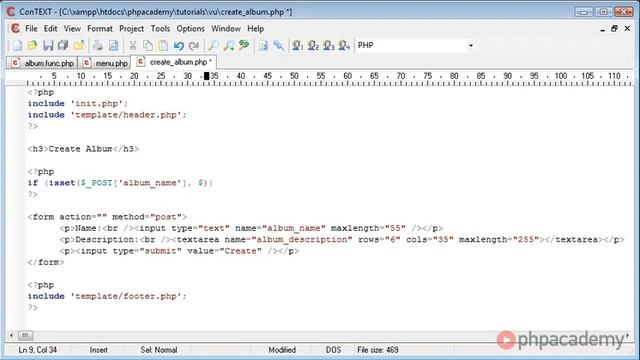640x360 pixels.
Task: Click the column ruler at 50
Action: 294,76
